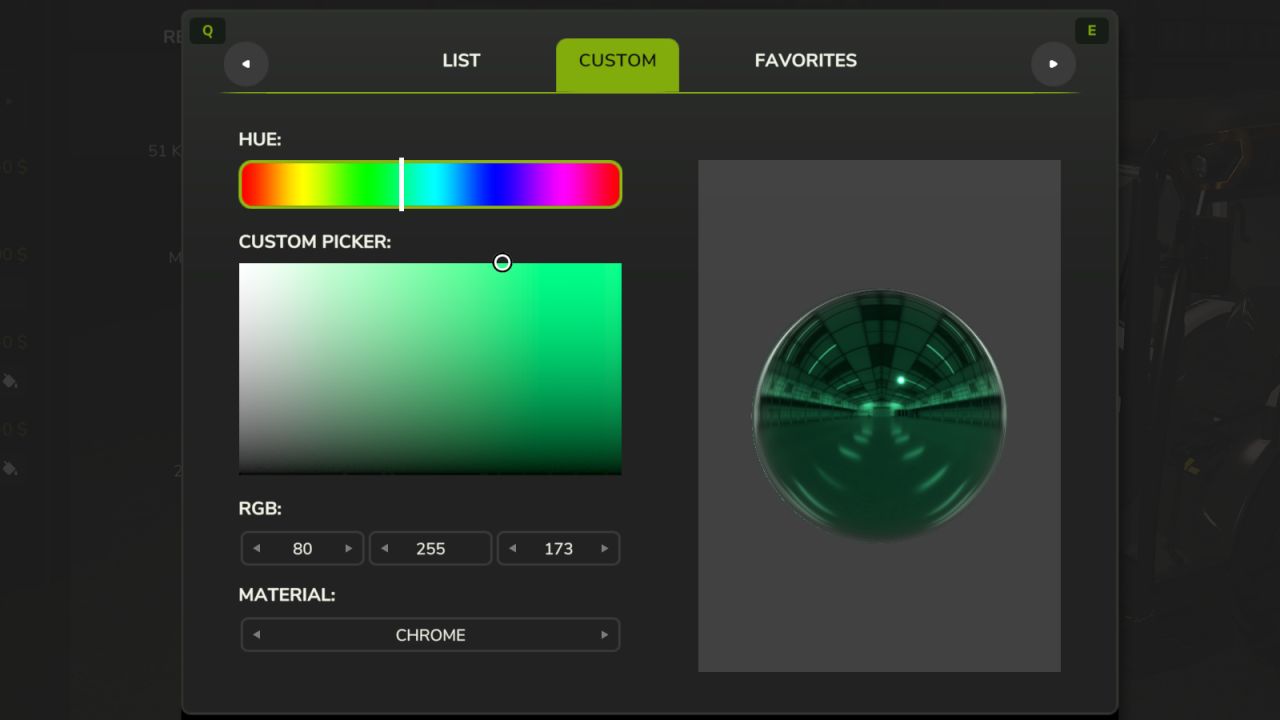
Task: Select the CUSTOM tab
Action: point(617,61)
